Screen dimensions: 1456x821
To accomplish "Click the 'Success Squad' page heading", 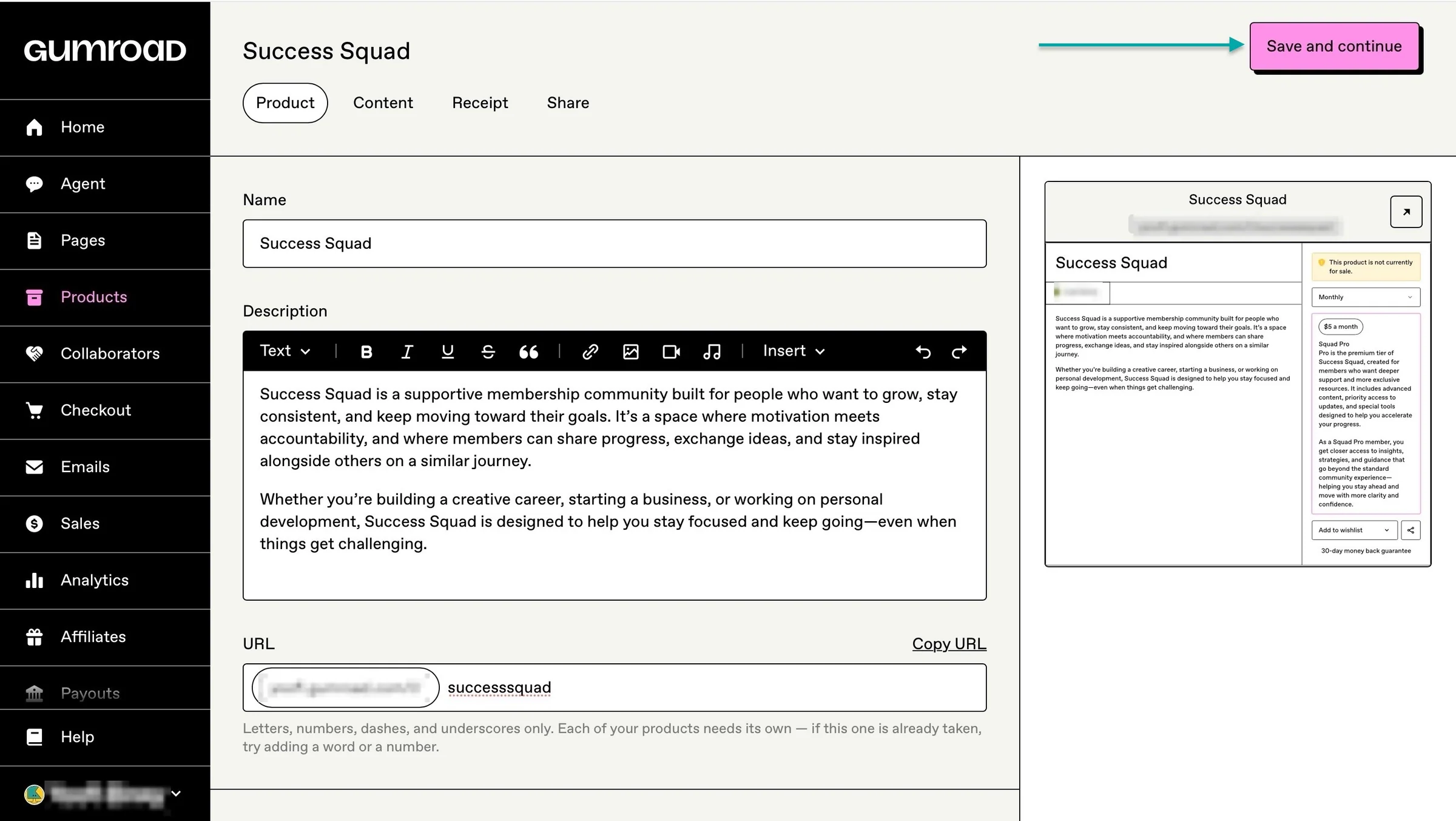I will tap(326, 51).
